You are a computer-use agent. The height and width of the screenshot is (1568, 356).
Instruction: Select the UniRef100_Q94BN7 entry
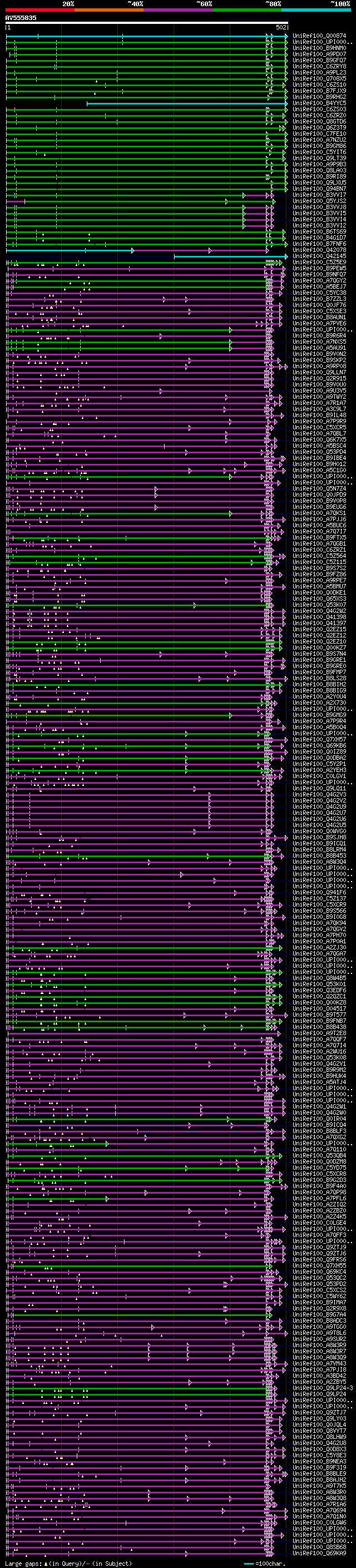[x=319, y=189]
